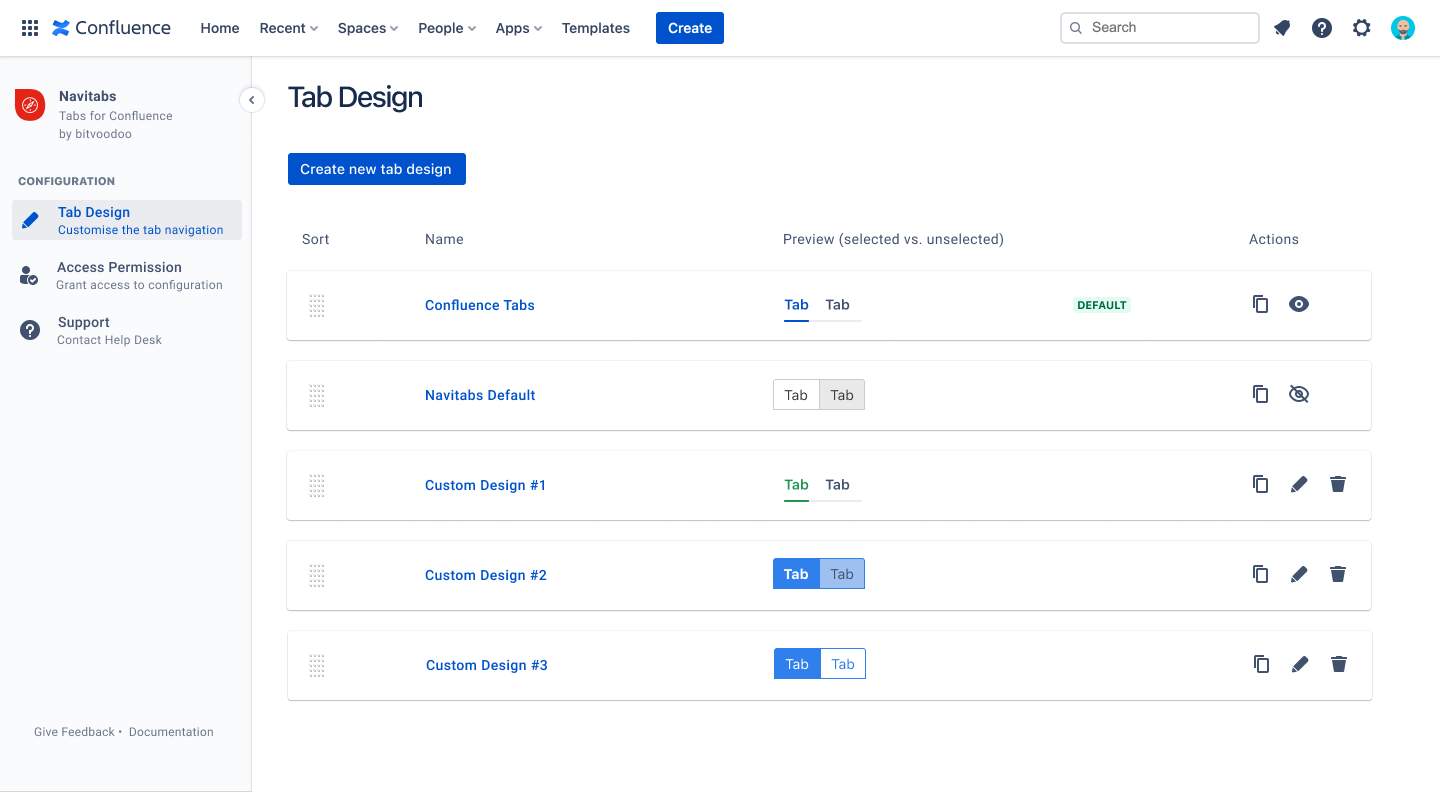
Task: Grab the sort handle for Custom Design #2
Action: (x=317, y=576)
